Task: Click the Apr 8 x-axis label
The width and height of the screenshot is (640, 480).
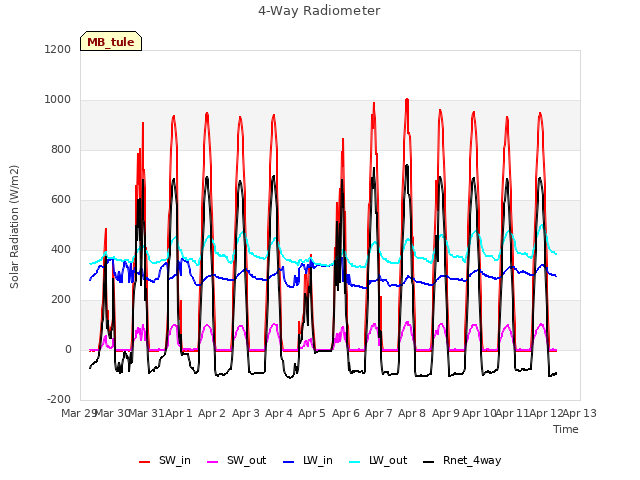Action: (412, 413)
